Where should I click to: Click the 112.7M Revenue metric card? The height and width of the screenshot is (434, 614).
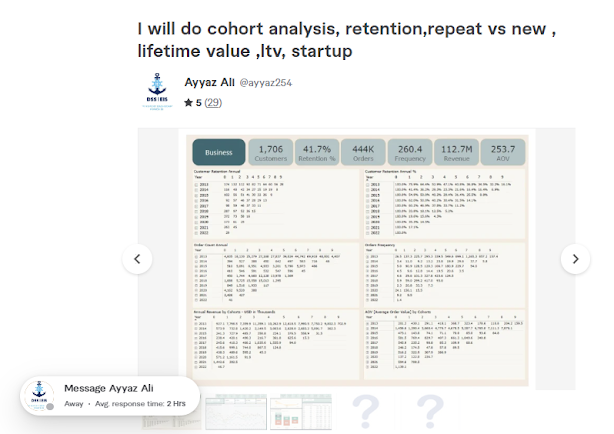[x=457, y=152]
